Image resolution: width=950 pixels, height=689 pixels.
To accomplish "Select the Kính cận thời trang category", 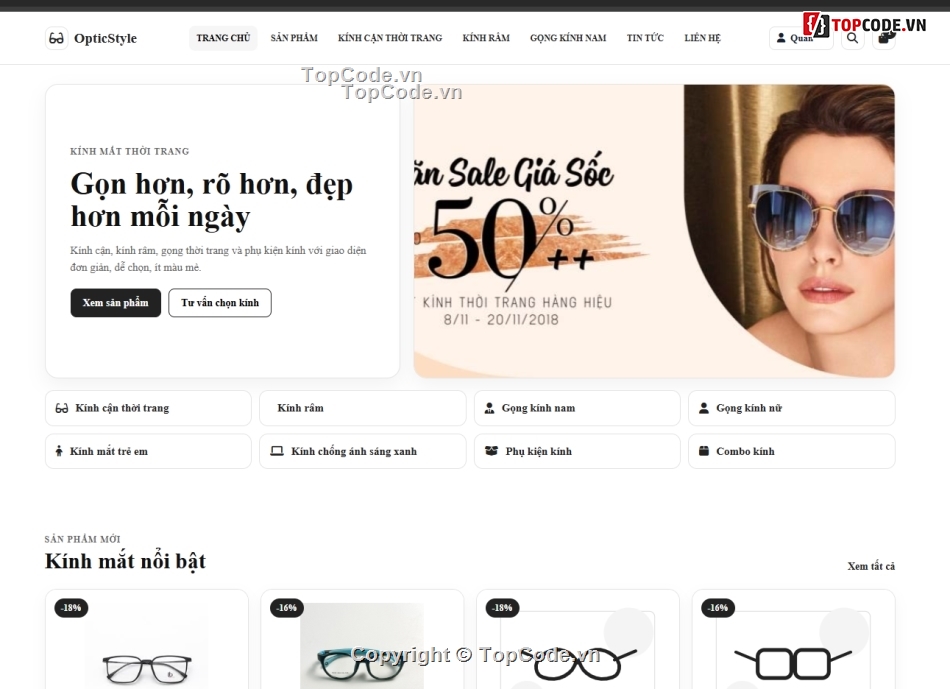I will pos(148,408).
